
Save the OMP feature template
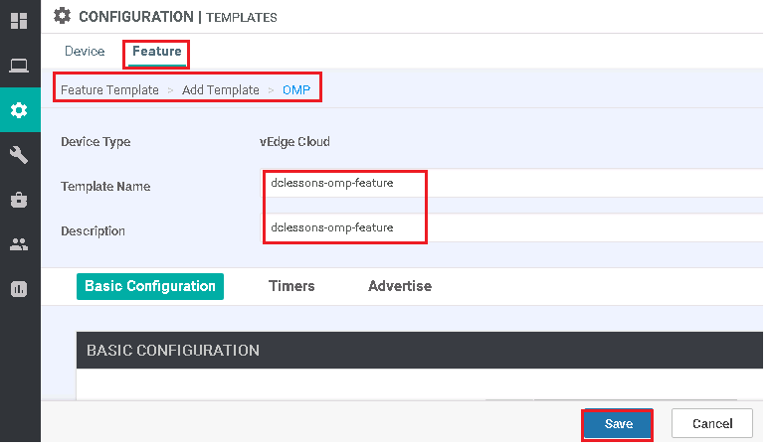(618, 423)
